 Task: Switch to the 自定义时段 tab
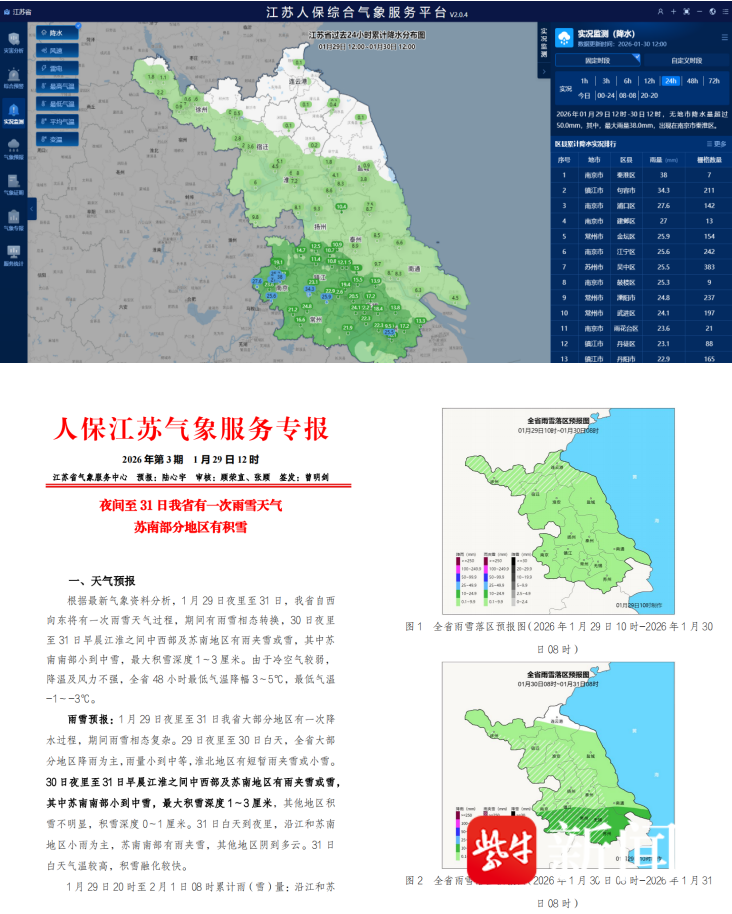(685, 62)
